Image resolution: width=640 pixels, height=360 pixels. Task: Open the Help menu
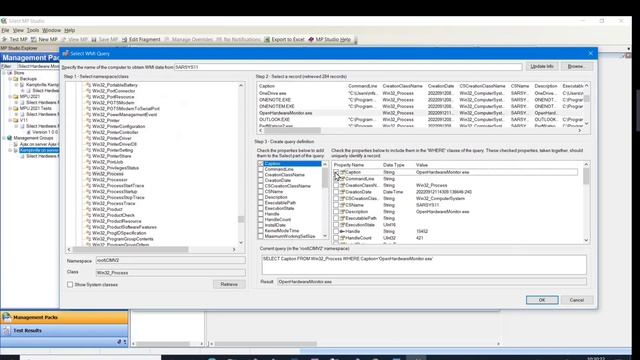[x=70, y=30]
